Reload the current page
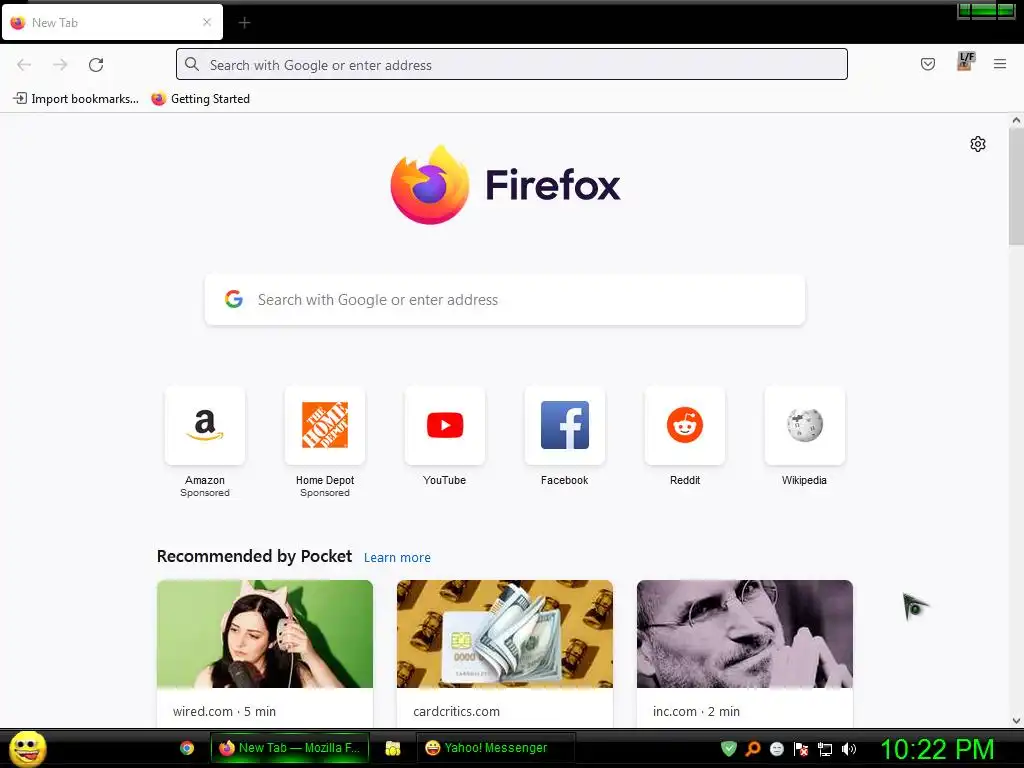The image size is (1024, 768). pos(96,65)
